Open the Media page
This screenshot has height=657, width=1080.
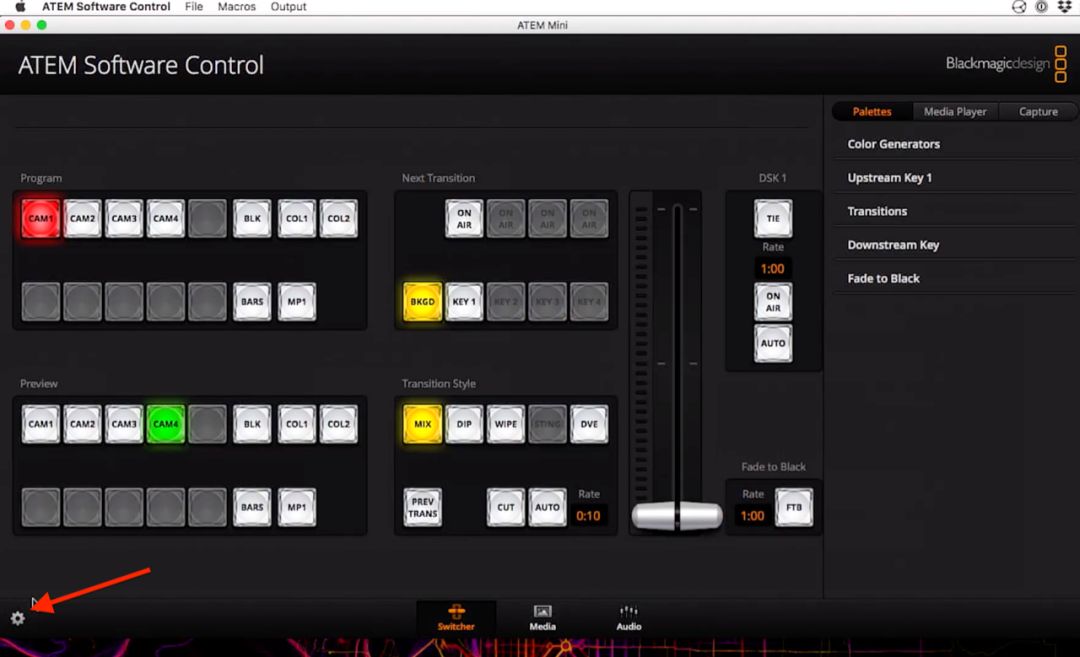tap(542, 618)
